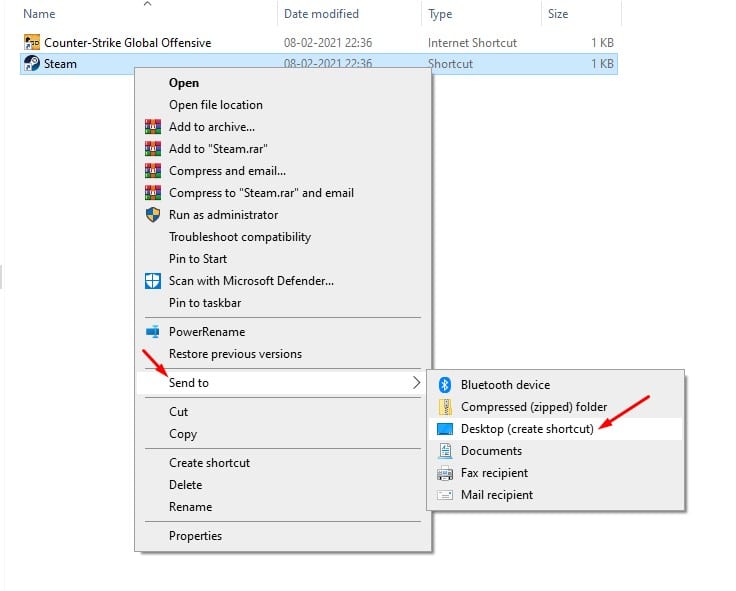Click the shield icon for Run as administrator
The width and height of the screenshot is (736, 591).
coord(153,215)
